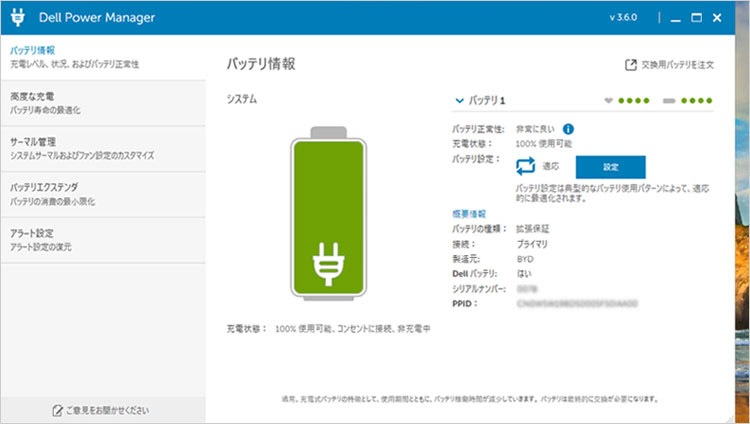Close the Dell Power Manager window
750x424 pixels.
click(x=717, y=18)
